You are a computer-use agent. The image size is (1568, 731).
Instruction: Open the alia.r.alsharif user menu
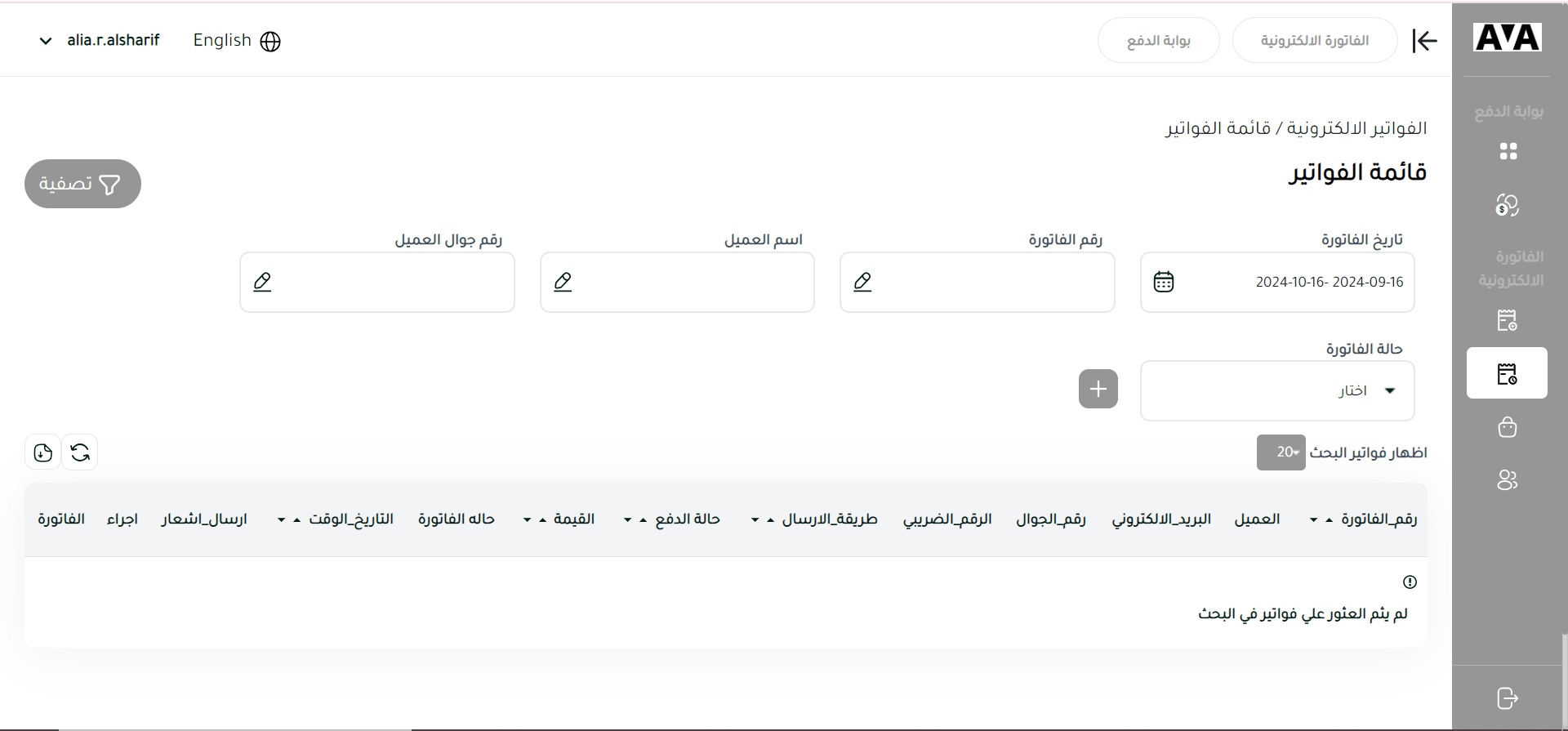coord(99,41)
